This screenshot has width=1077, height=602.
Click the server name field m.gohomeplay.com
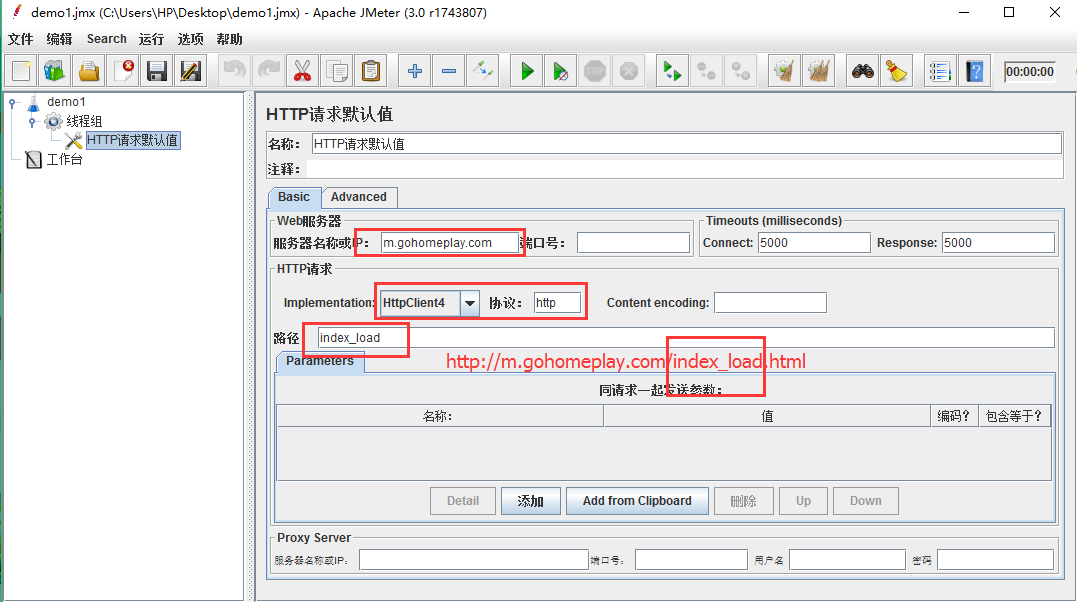[x=449, y=243]
